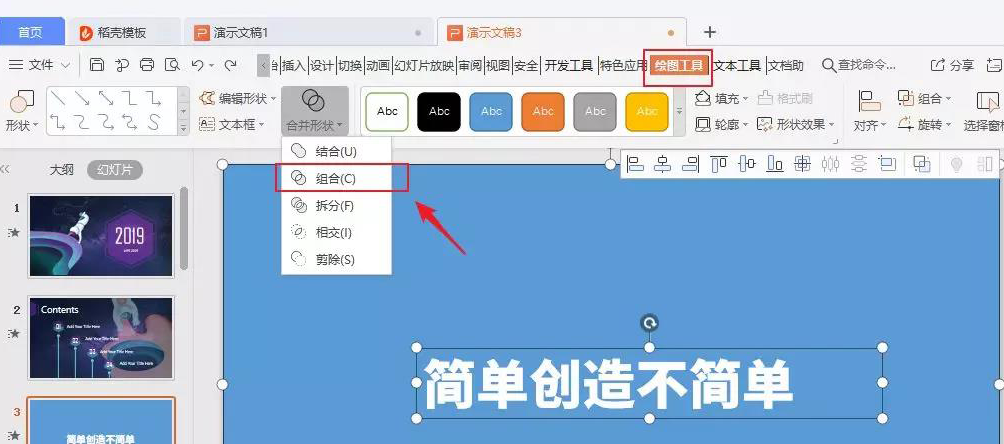1004x444 pixels.
Task: Open the 对齐 align dropdown
Action: [x=870, y=111]
